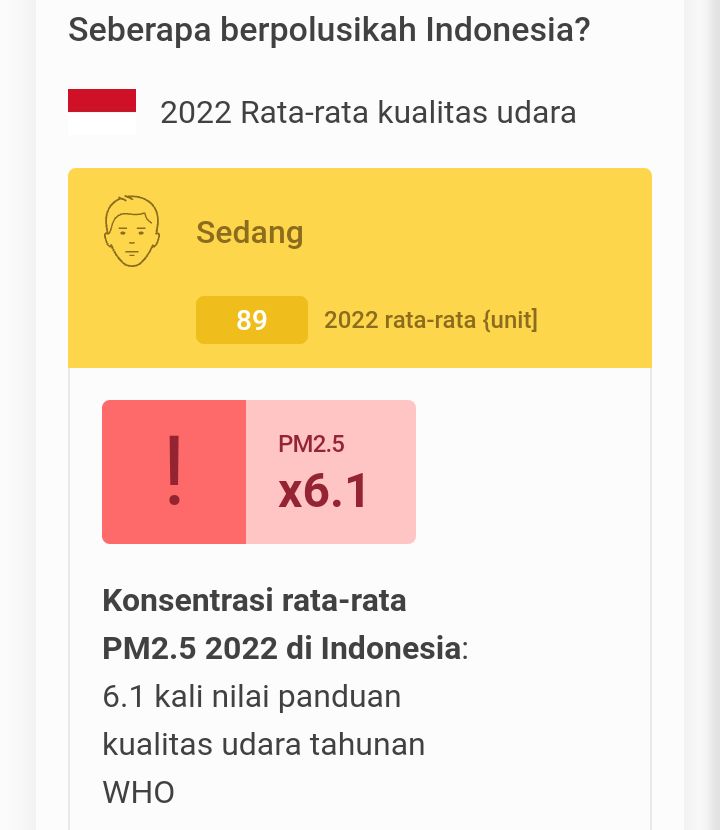Viewport: 720px width, 830px height.
Task: Click the 'Seberapa berpolusikah Indonesia?' heading
Action: point(329,29)
